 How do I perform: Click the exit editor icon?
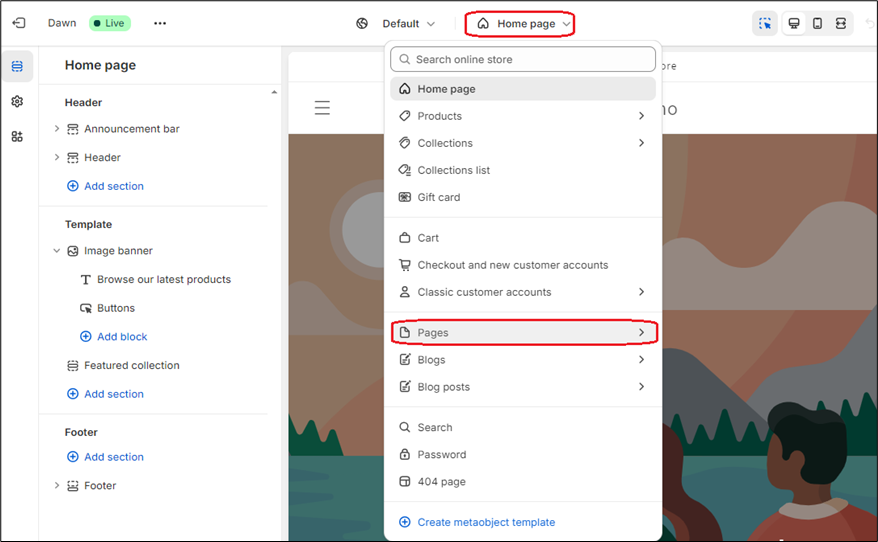click(18, 23)
